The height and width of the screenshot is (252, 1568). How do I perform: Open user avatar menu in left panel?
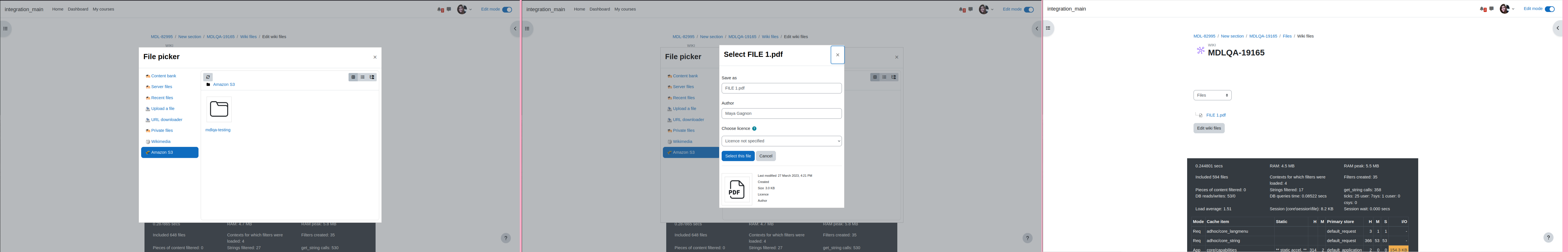464,9
